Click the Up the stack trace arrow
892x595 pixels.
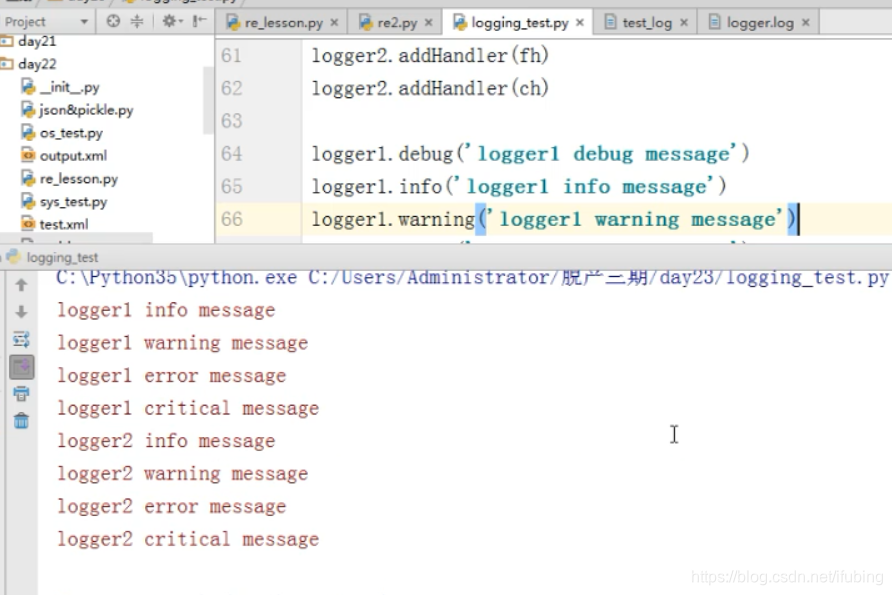pyautogui.click(x=21, y=284)
